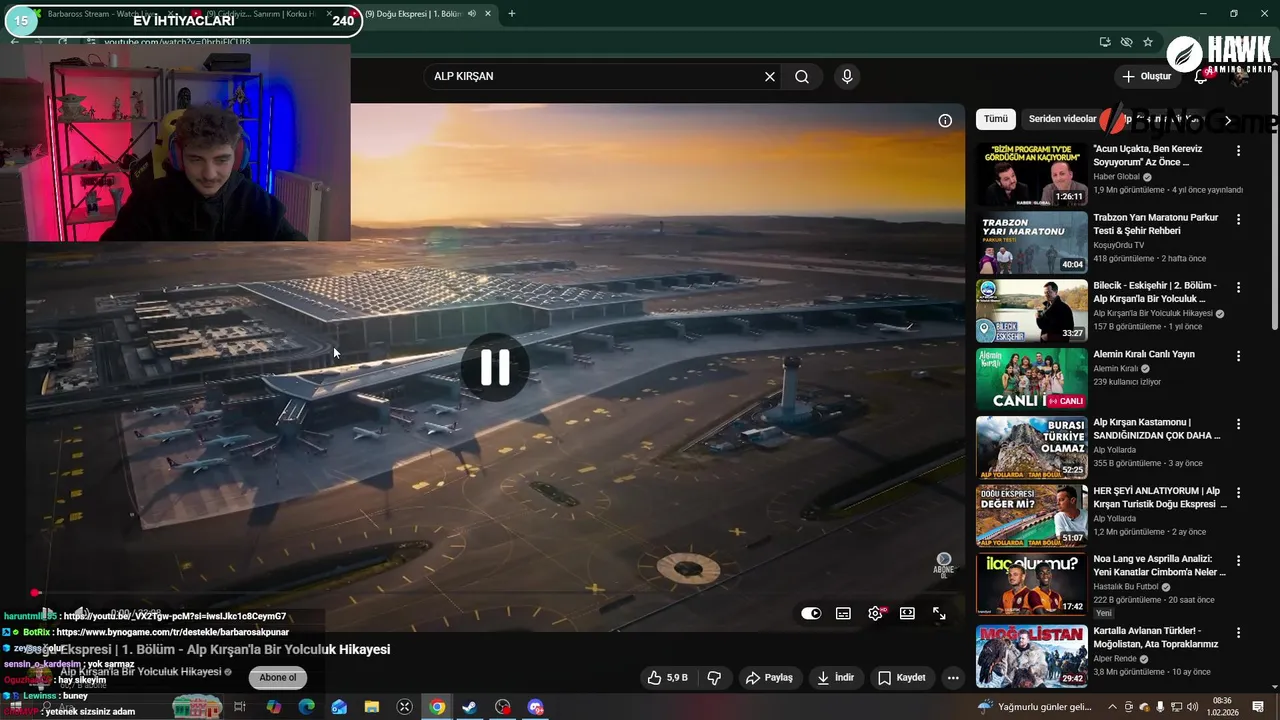Bookmark this page with star icon
Image resolution: width=1280 pixels, height=720 pixels.
point(1148,42)
